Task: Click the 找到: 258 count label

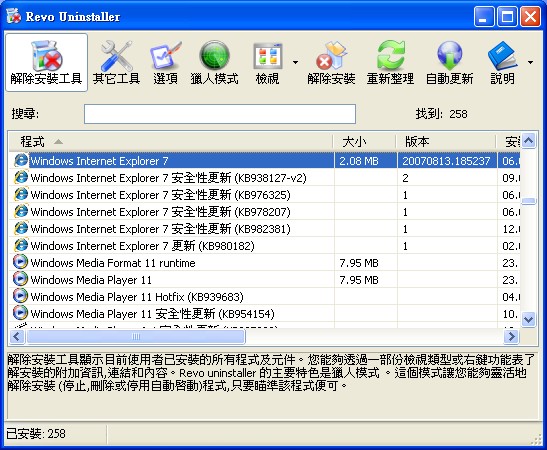Action: click(x=441, y=114)
